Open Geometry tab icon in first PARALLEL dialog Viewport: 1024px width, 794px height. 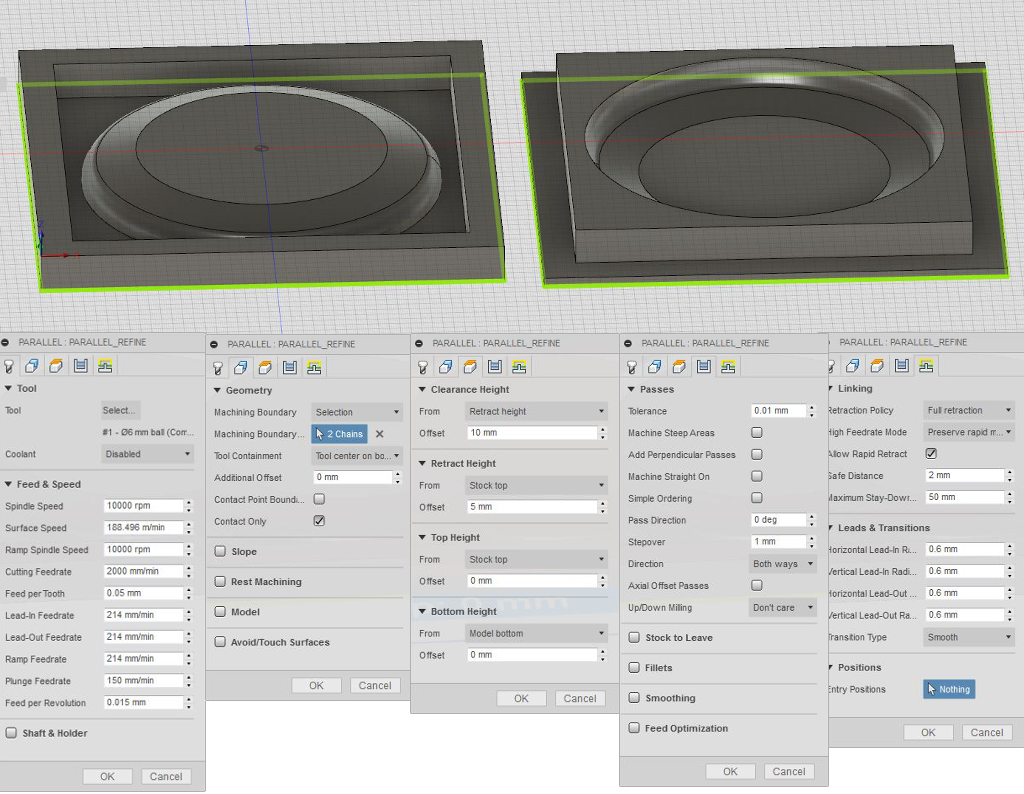pos(31,366)
